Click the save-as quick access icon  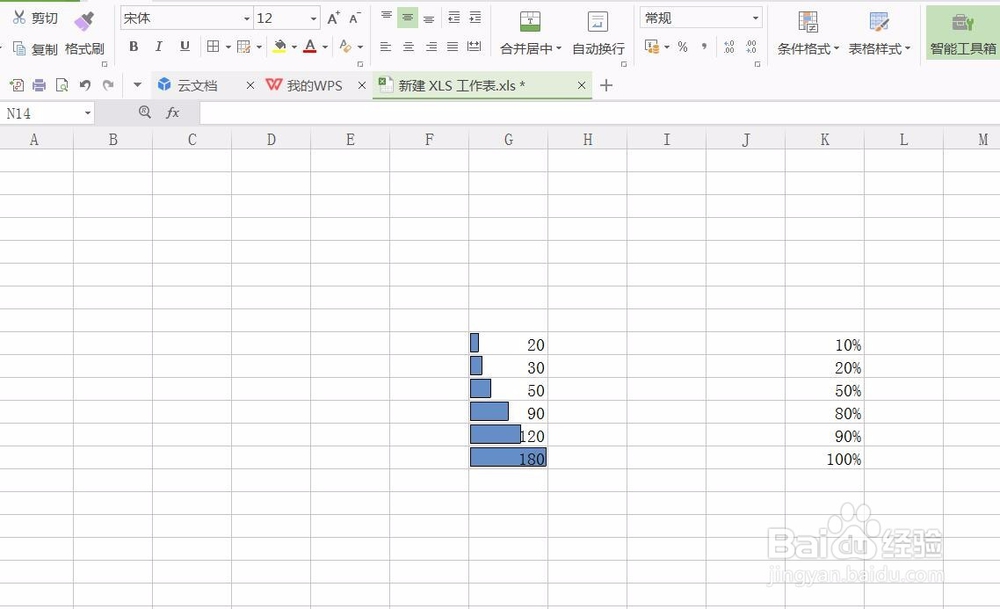(x=17, y=85)
